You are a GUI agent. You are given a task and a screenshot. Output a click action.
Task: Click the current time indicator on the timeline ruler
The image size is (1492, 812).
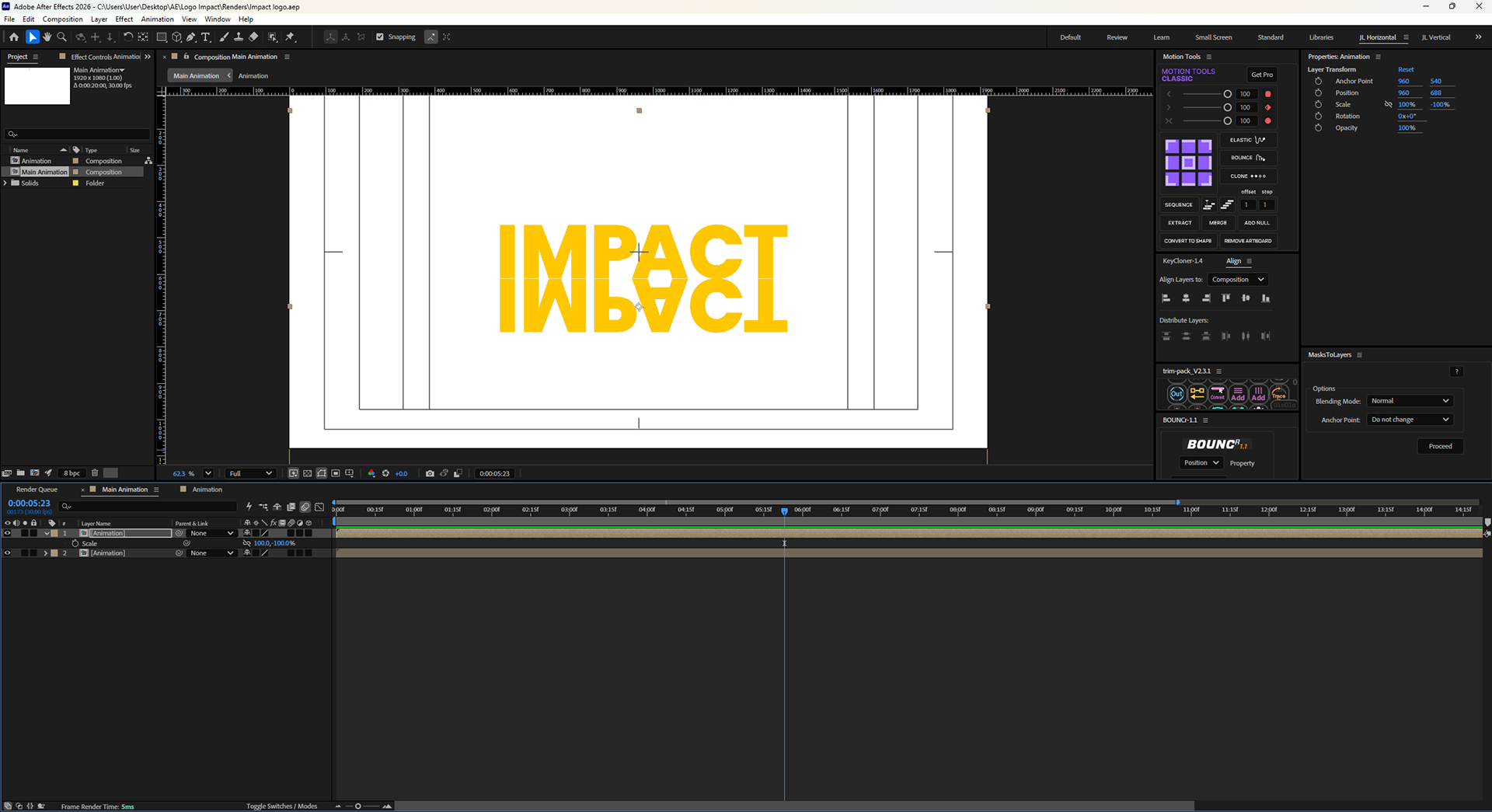[x=784, y=511]
